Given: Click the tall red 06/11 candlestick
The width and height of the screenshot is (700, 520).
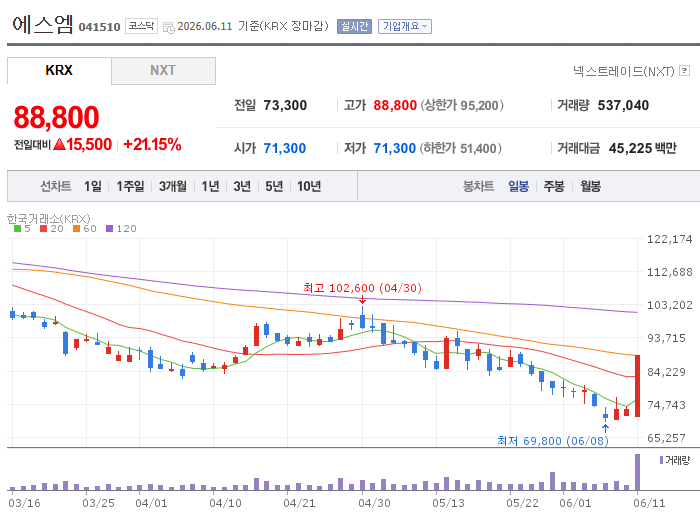Looking at the screenshot, I should [637, 386].
